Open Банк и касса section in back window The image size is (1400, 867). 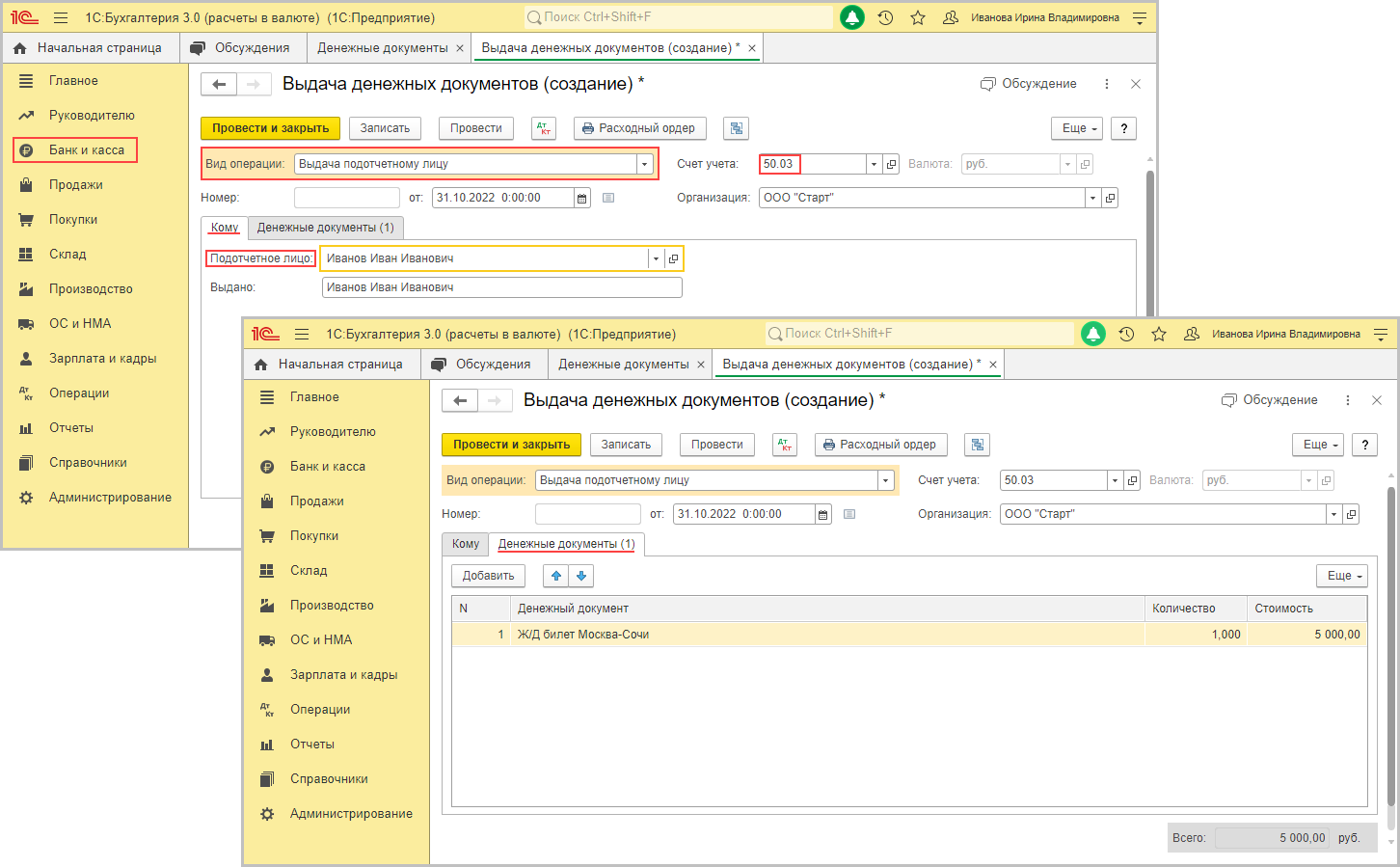pyautogui.click(x=75, y=149)
